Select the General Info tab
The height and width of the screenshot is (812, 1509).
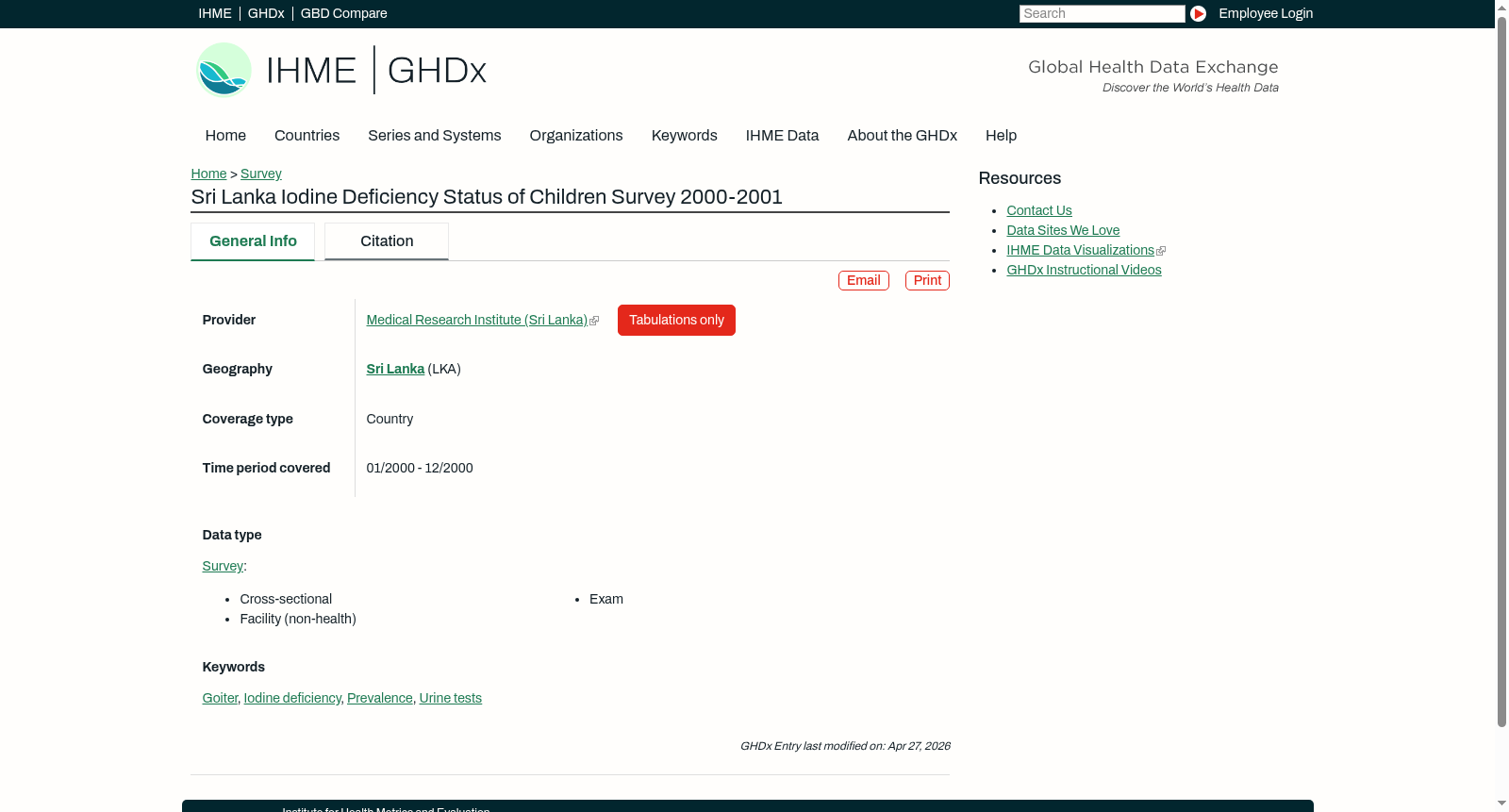click(x=253, y=241)
